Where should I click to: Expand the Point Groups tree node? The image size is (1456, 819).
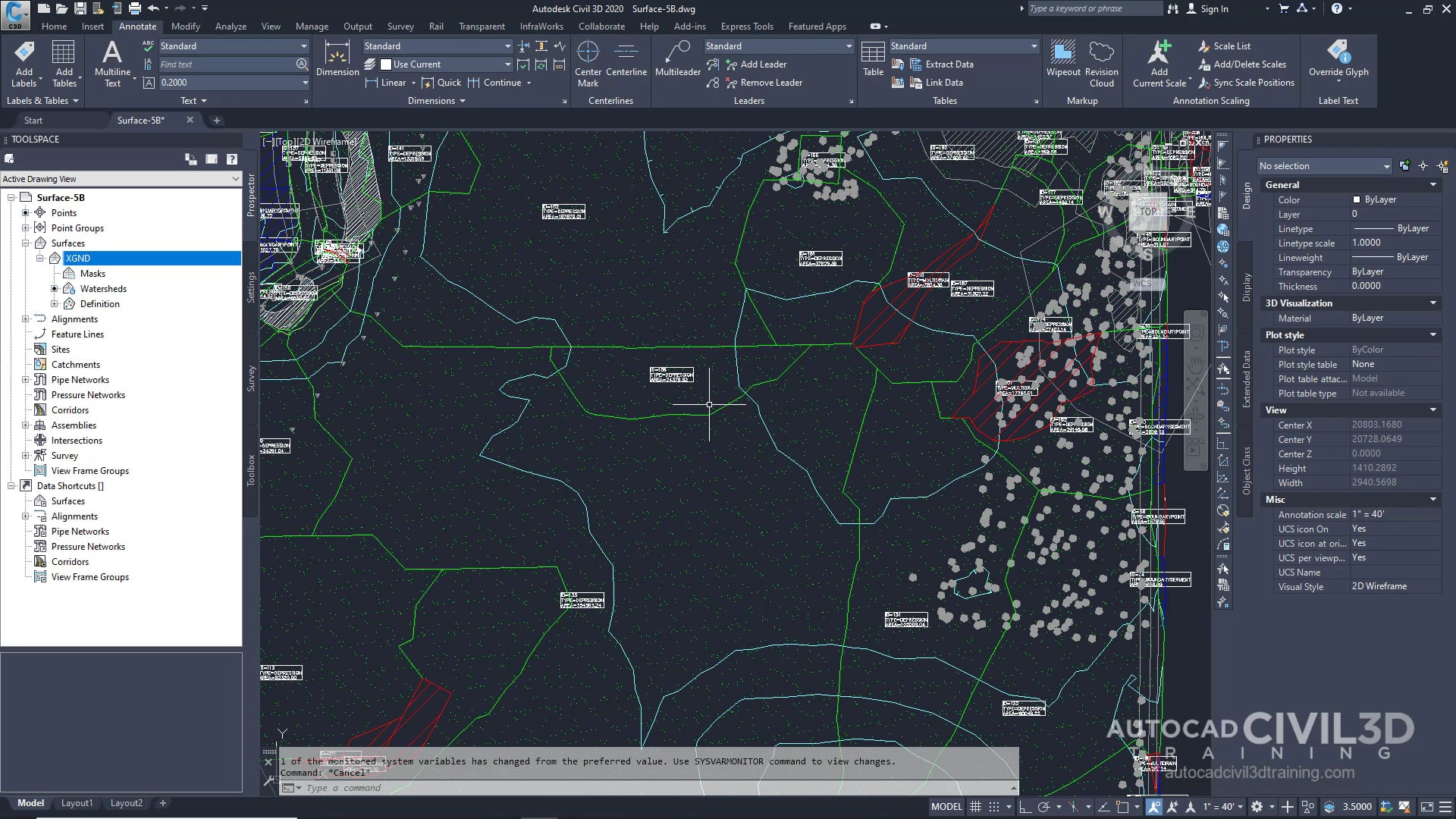(x=26, y=228)
